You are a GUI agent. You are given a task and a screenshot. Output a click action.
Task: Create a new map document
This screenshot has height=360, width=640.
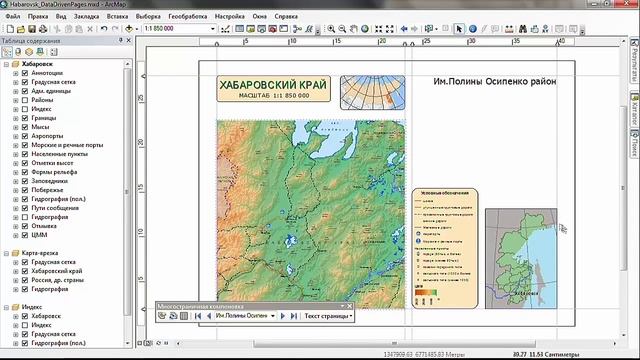(10, 29)
